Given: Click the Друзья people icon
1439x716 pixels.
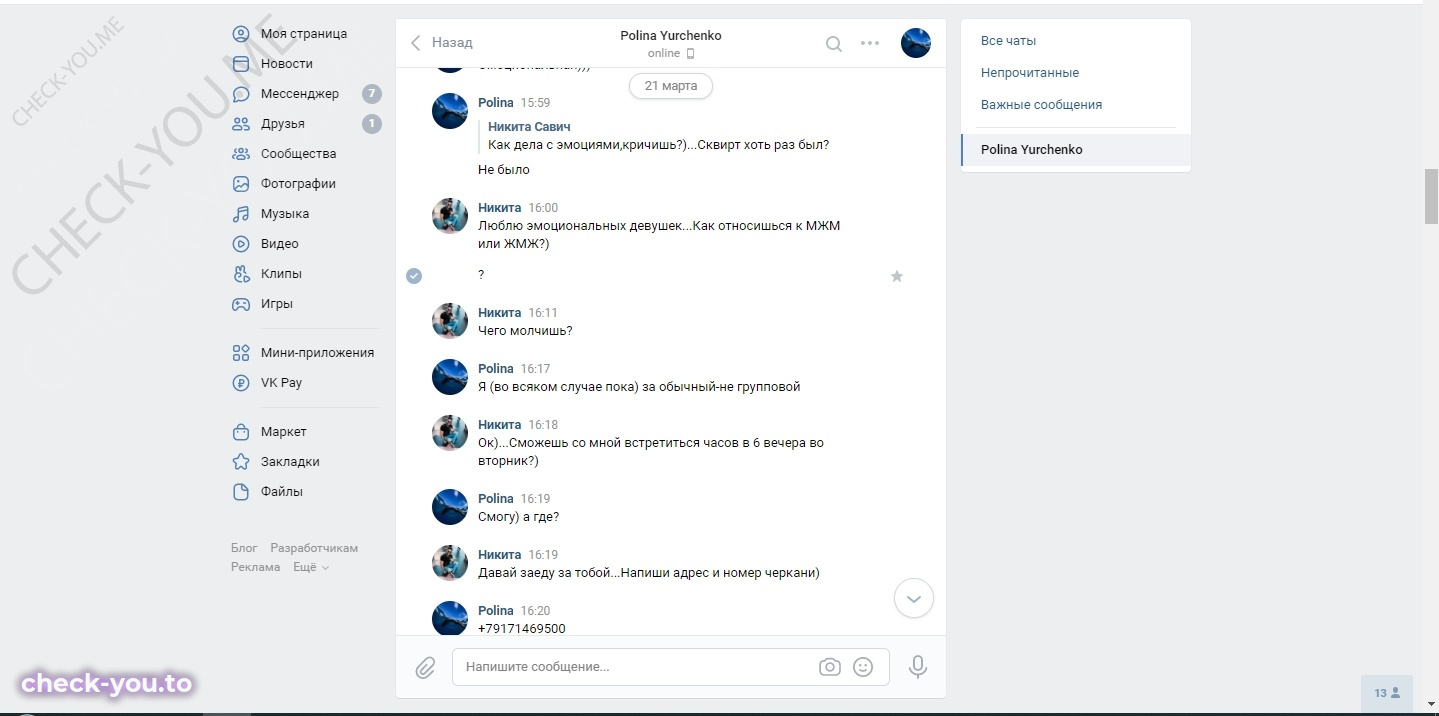Looking at the screenshot, I should click(241, 124).
